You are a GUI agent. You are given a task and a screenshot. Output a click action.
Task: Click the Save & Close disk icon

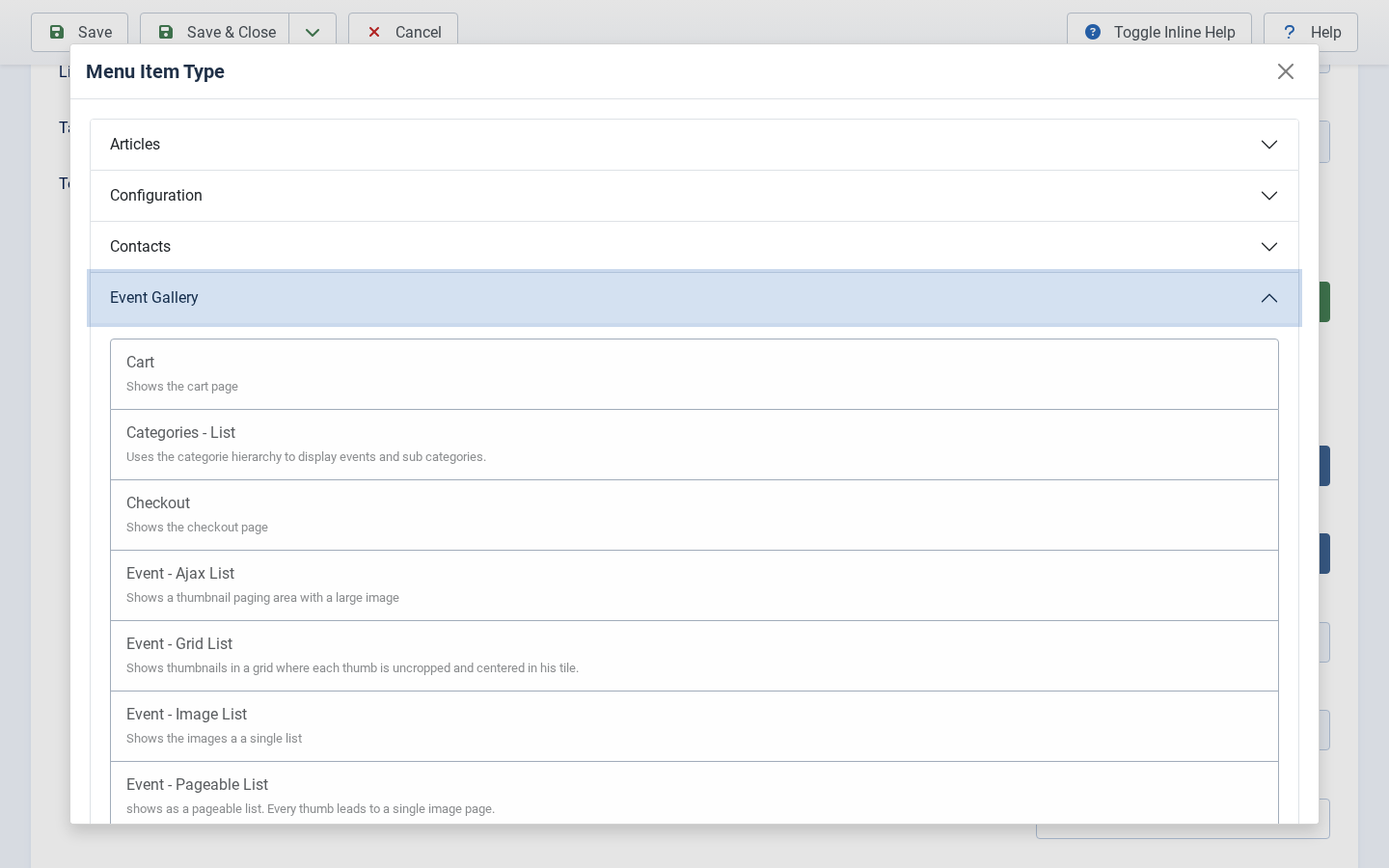tap(166, 32)
